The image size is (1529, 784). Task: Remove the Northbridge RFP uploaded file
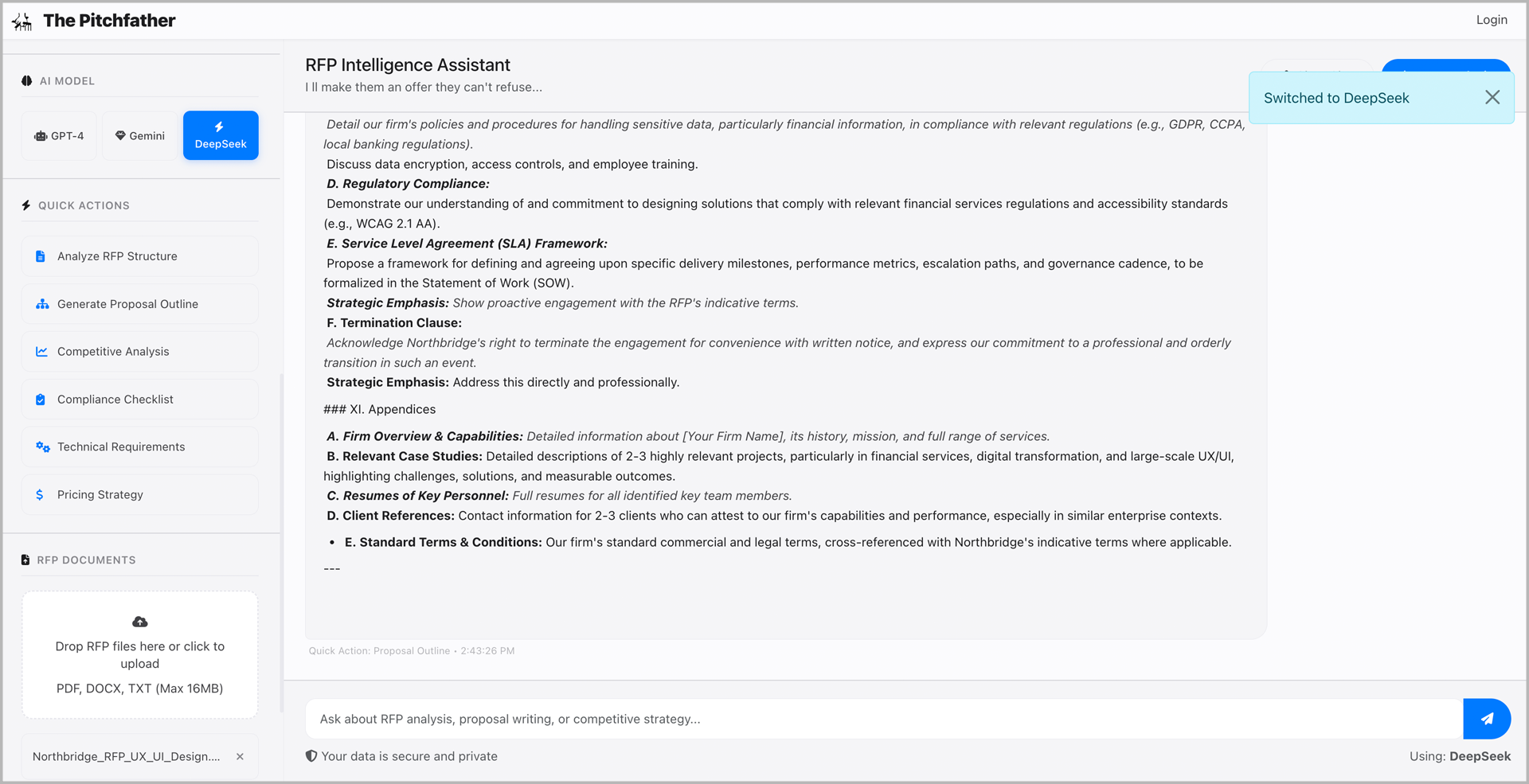(240, 757)
